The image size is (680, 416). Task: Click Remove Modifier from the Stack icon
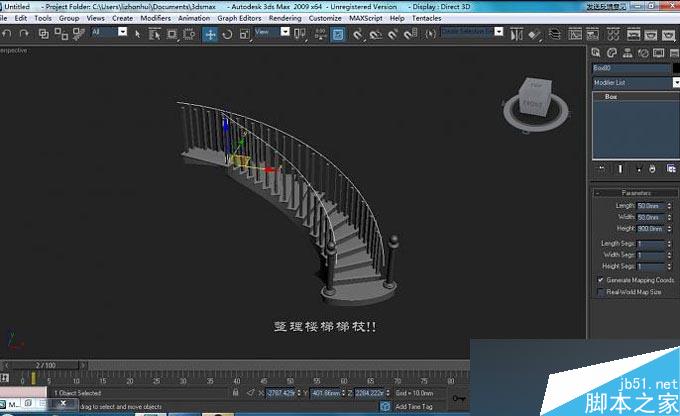pyautogui.click(x=652, y=169)
